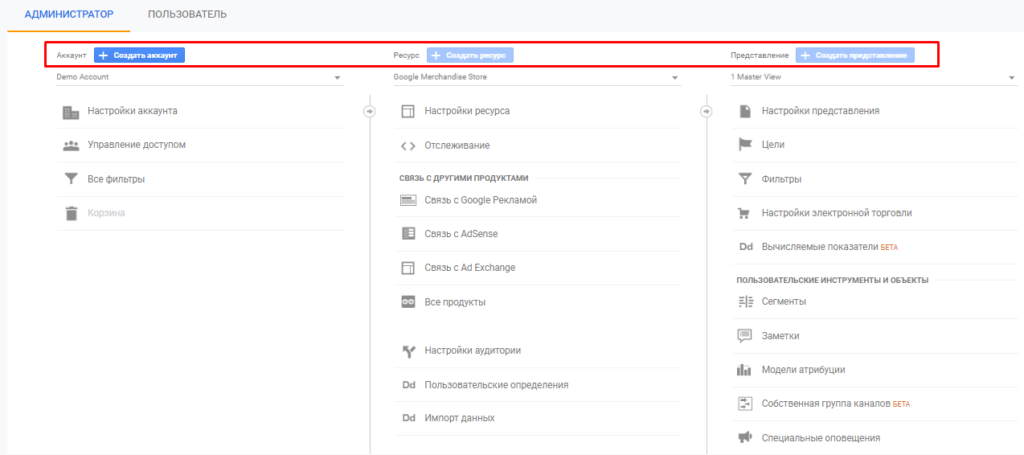Switch to the ПОЛЬЗОВАТЕЛЬ tab

point(186,14)
